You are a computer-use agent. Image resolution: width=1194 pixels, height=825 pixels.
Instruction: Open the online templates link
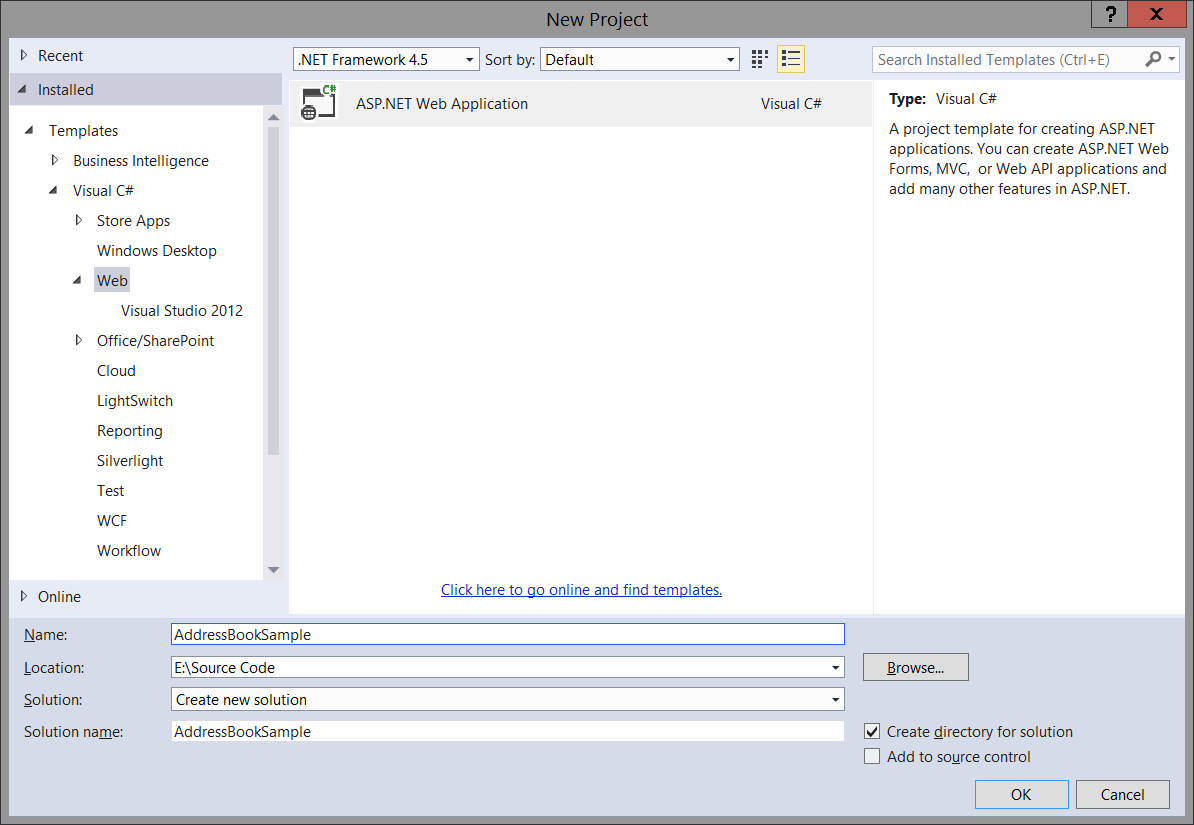point(581,589)
